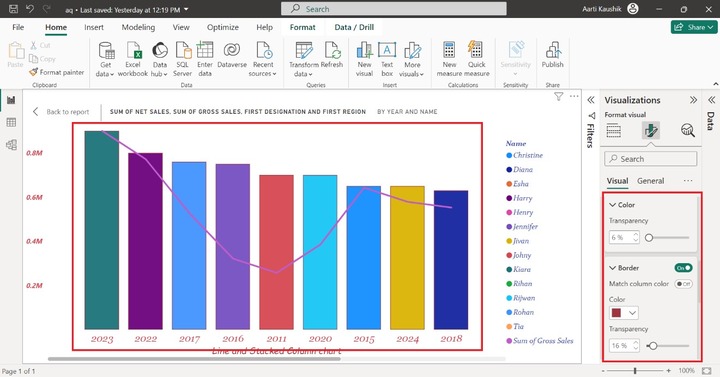Adjust the Color transparency slider handle
Viewport: 720px width, 377px height.
point(649,238)
